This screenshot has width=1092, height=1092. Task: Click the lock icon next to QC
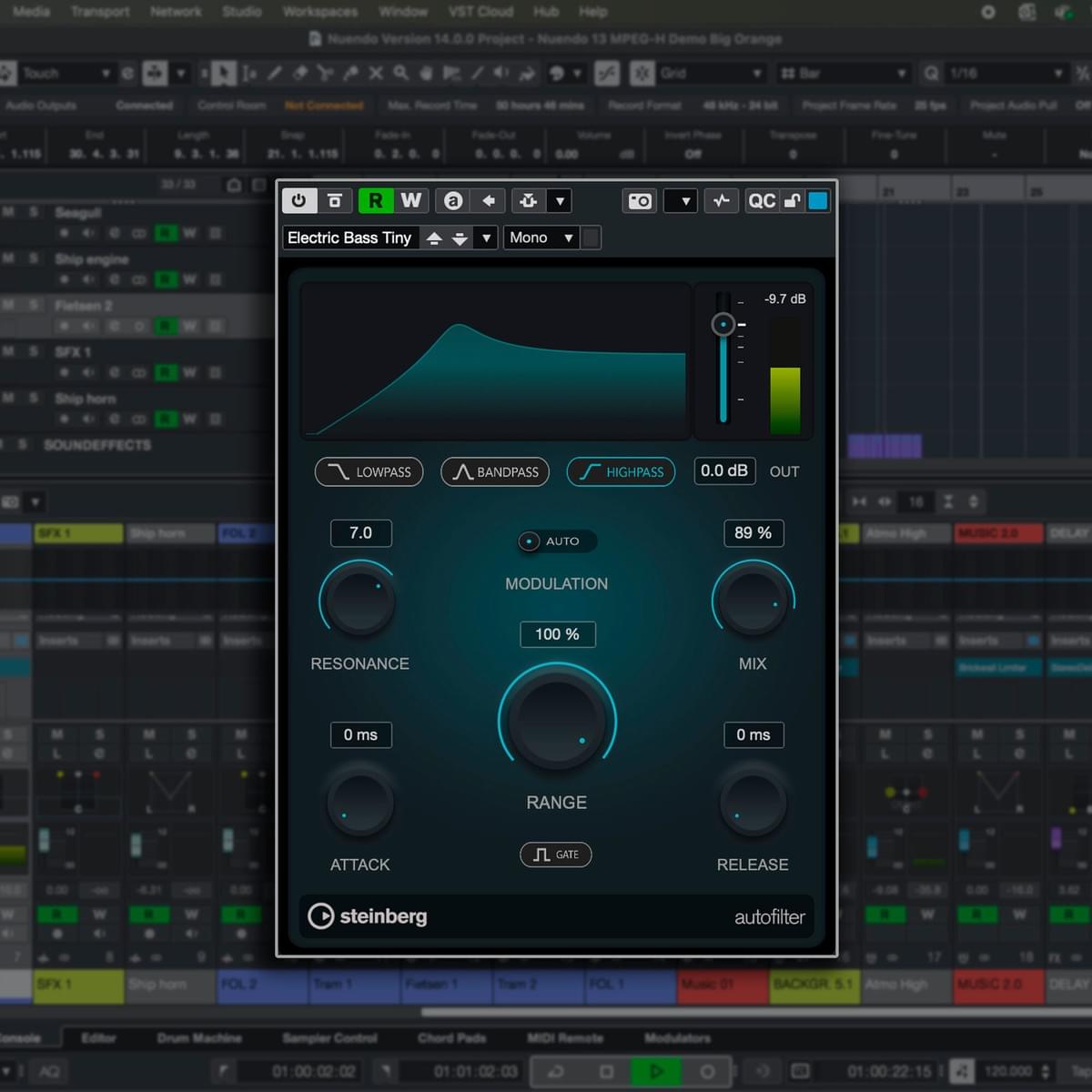coord(793,201)
